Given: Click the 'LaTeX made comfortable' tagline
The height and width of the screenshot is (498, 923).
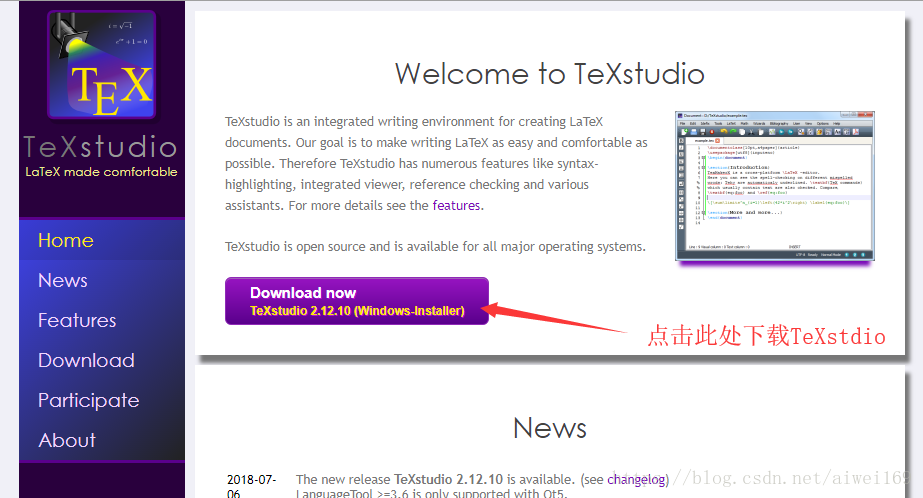Looking at the screenshot, I should coord(101,172).
